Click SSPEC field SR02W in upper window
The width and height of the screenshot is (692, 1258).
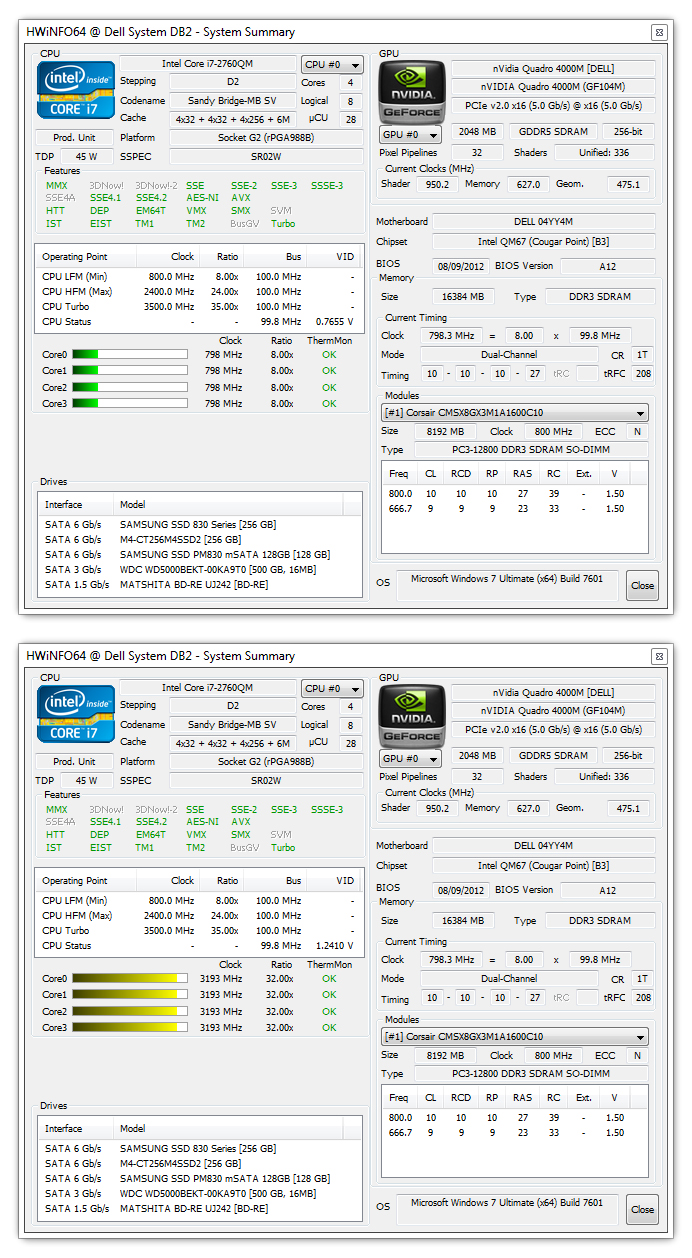[x=265, y=156]
